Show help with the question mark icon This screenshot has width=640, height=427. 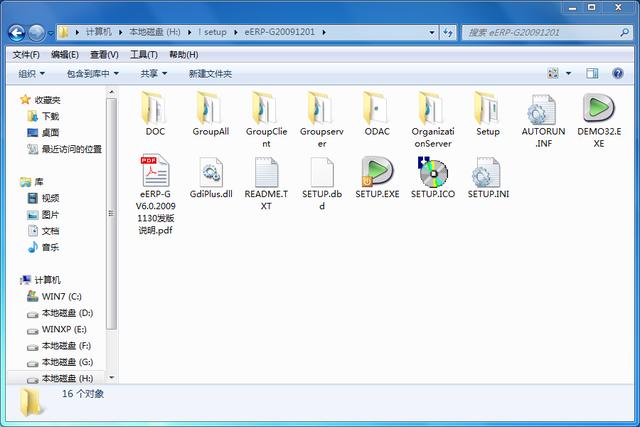tap(618, 73)
